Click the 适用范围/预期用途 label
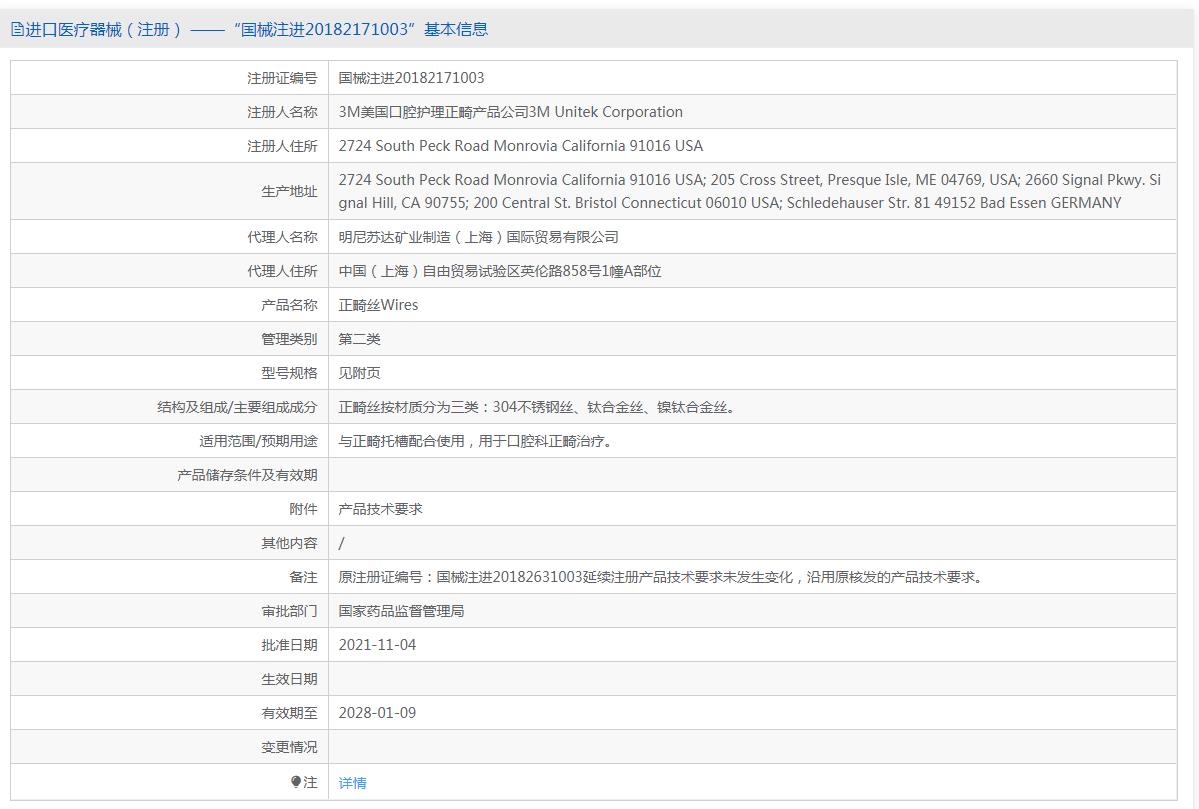This screenshot has width=1199, height=809. point(258,441)
